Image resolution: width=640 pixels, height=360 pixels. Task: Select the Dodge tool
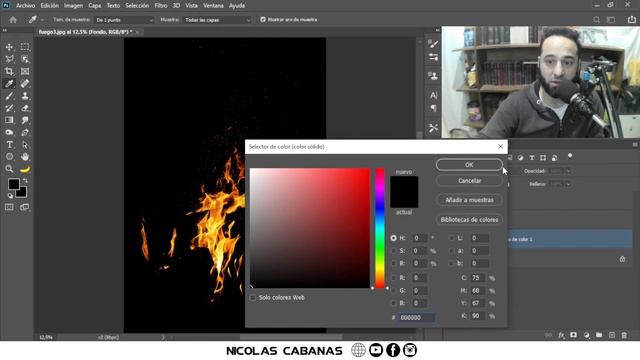(9, 132)
